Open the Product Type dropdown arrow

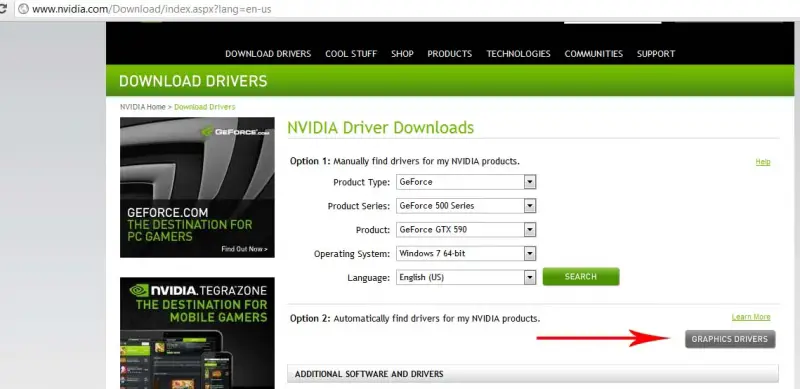coord(530,182)
